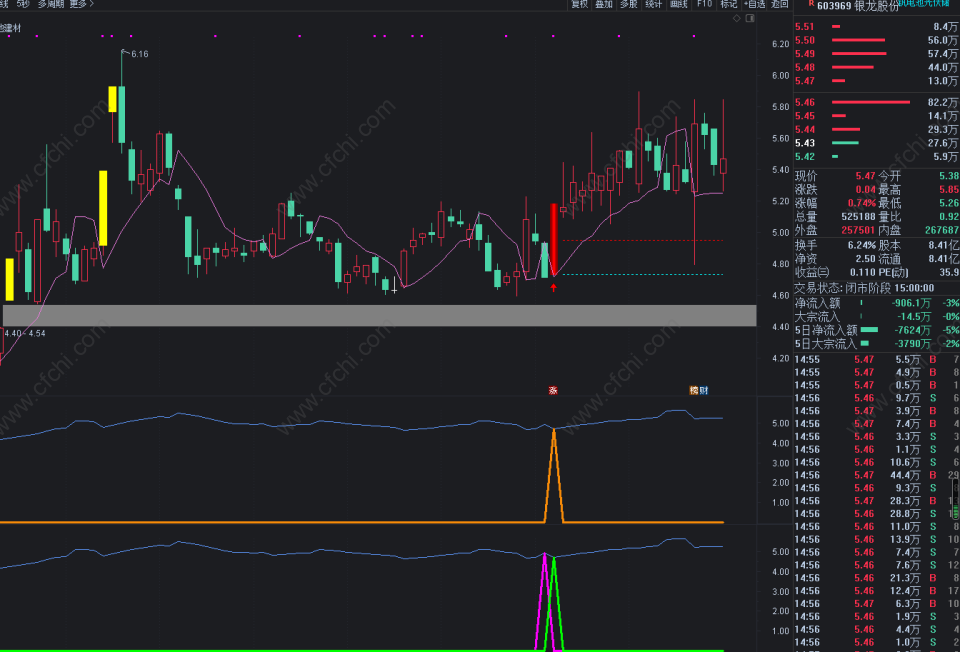This screenshot has width=960, height=652.
Task: Click the 外盘 257501 value
Action: click(858, 230)
